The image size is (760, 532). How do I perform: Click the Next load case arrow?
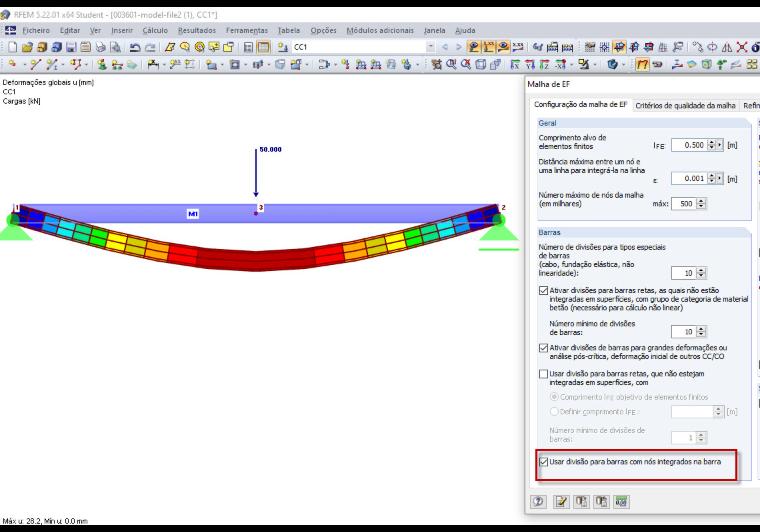459,47
